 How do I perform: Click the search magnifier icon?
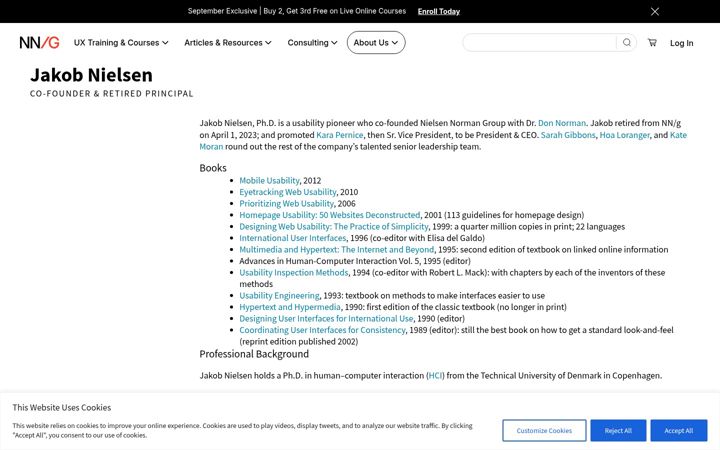tap(626, 42)
